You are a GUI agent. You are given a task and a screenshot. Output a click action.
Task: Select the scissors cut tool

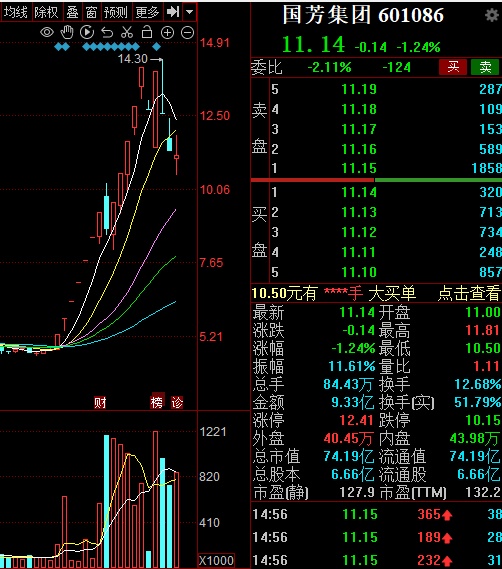point(127,32)
